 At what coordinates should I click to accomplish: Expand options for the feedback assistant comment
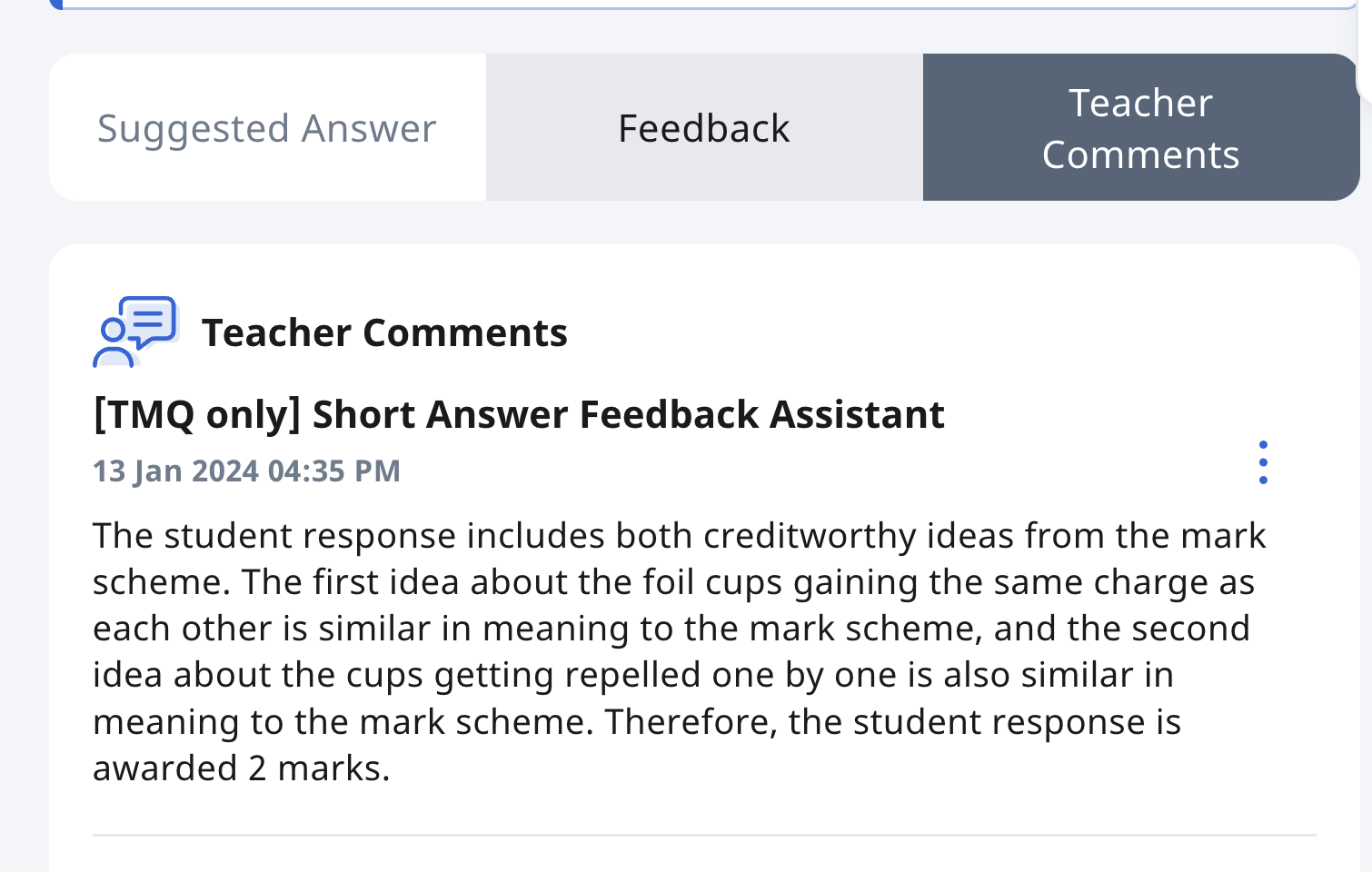[x=1264, y=462]
